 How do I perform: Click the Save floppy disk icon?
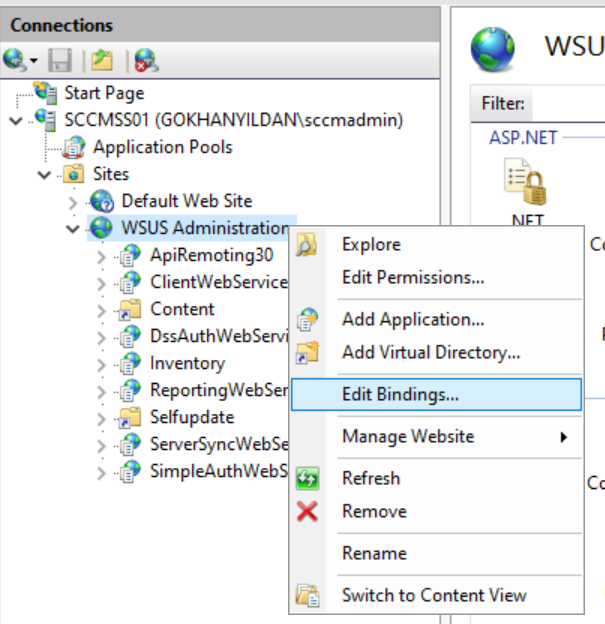[60, 60]
